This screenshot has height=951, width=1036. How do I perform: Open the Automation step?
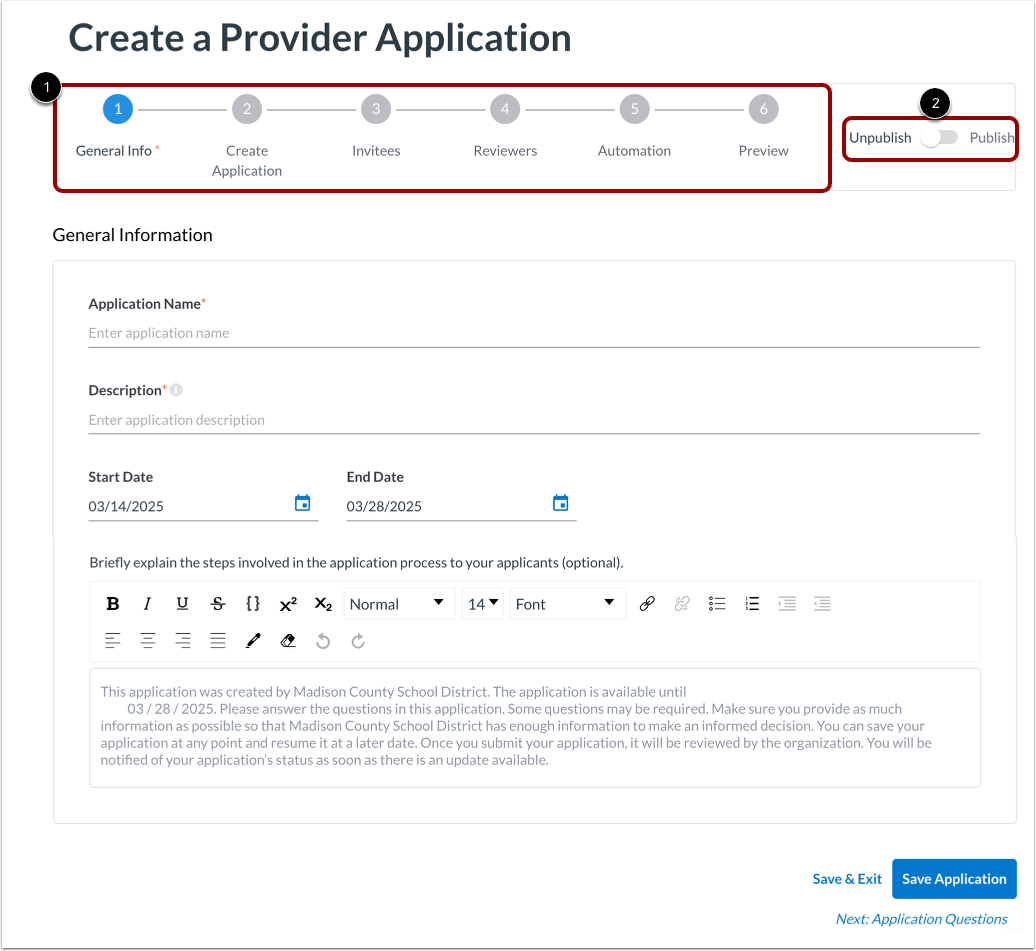[634, 109]
